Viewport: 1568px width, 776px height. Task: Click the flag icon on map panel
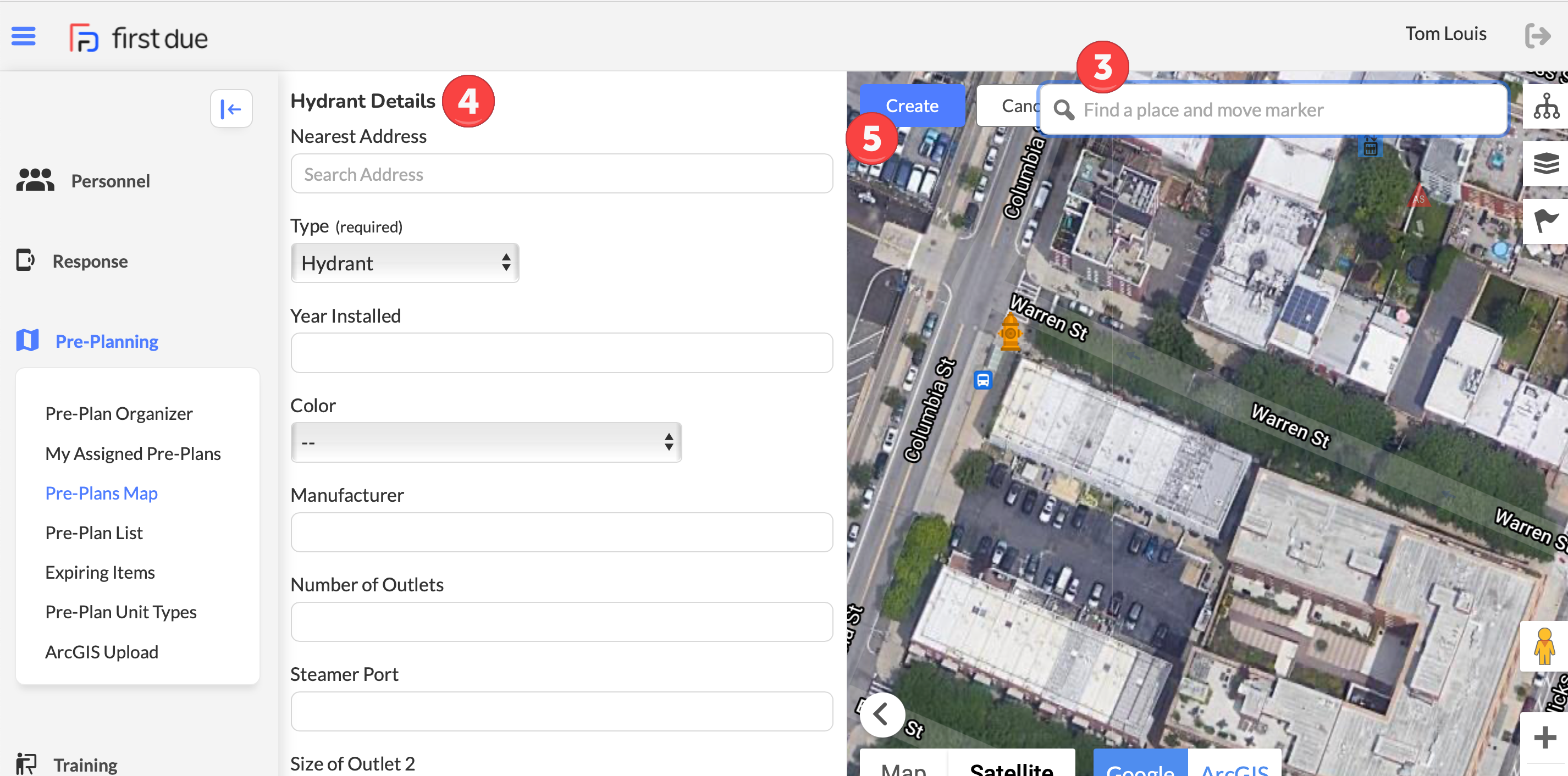point(1547,220)
